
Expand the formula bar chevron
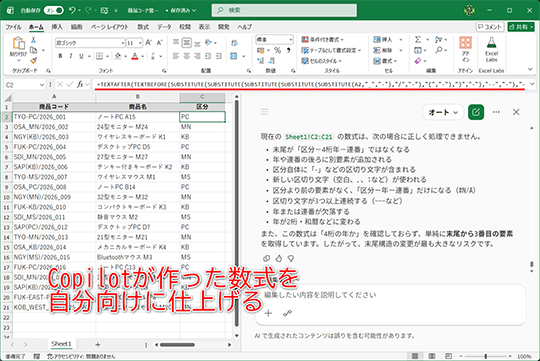532,84
